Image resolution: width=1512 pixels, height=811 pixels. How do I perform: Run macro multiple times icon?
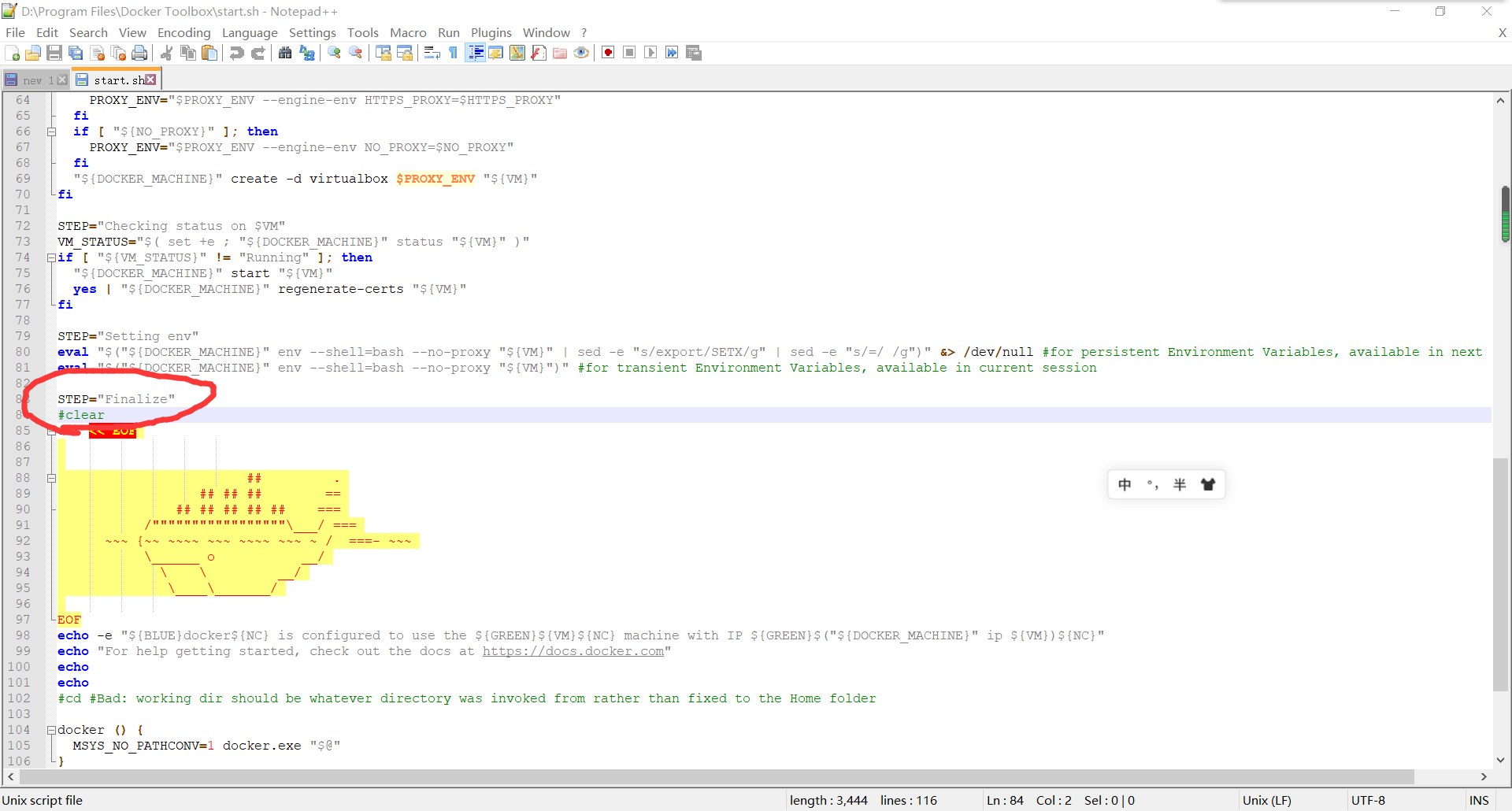[x=672, y=53]
